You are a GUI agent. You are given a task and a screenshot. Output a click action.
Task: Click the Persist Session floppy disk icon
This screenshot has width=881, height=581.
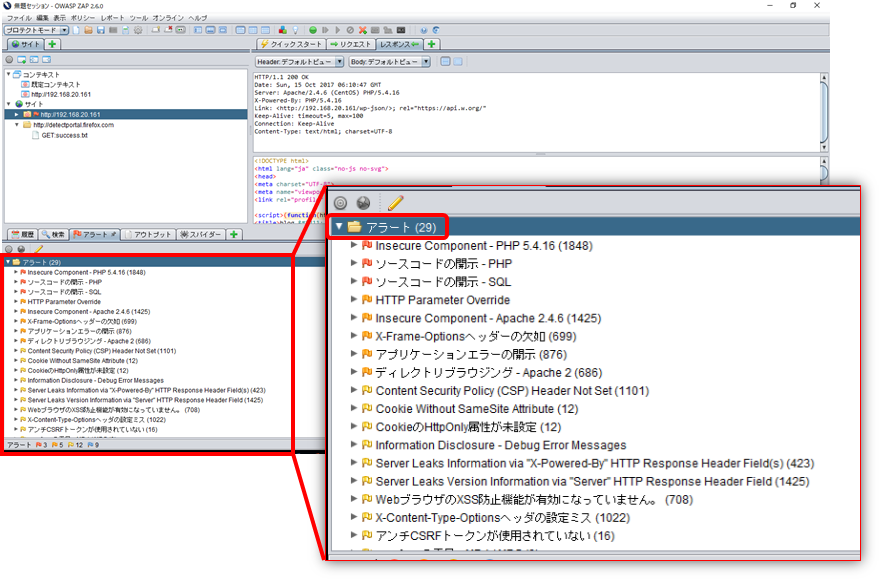pyautogui.click(x=101, y=30)
